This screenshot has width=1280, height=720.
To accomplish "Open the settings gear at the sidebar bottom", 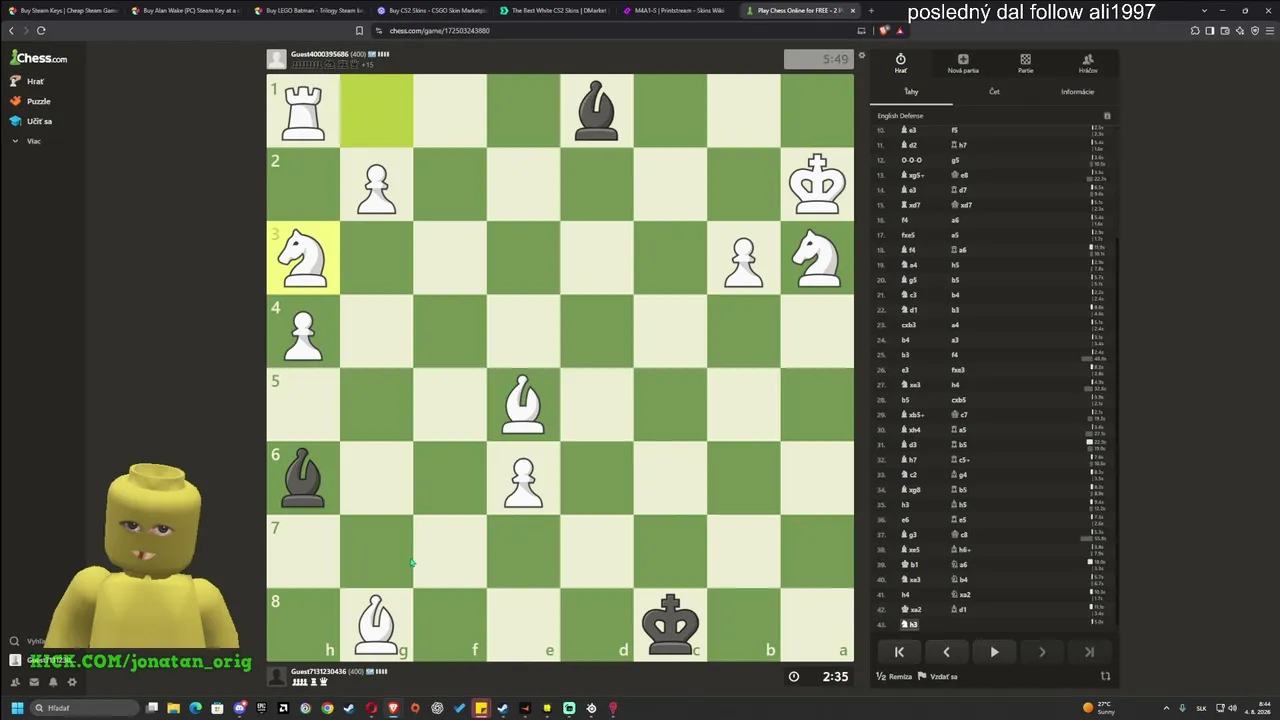I will [x=72, y=682].
